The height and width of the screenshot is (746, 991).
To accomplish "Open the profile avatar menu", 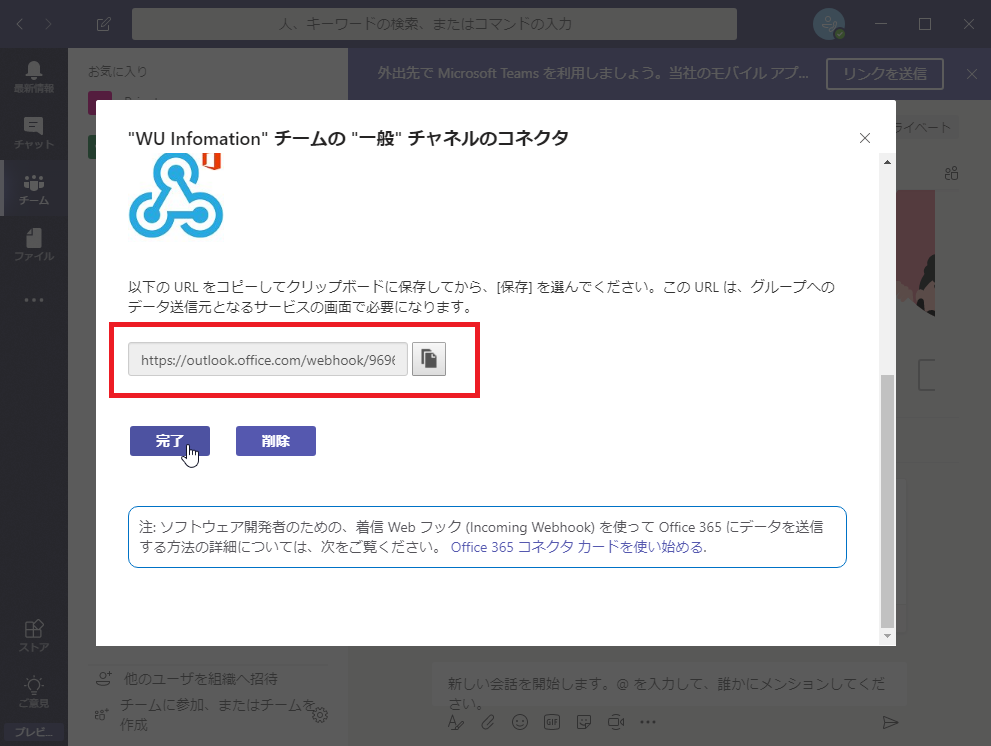I will pyautogui.click(x=829, y=24).
